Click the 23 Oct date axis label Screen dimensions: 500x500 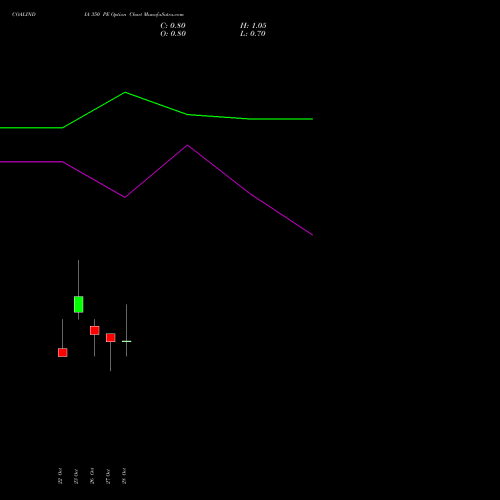click(76, 476)
